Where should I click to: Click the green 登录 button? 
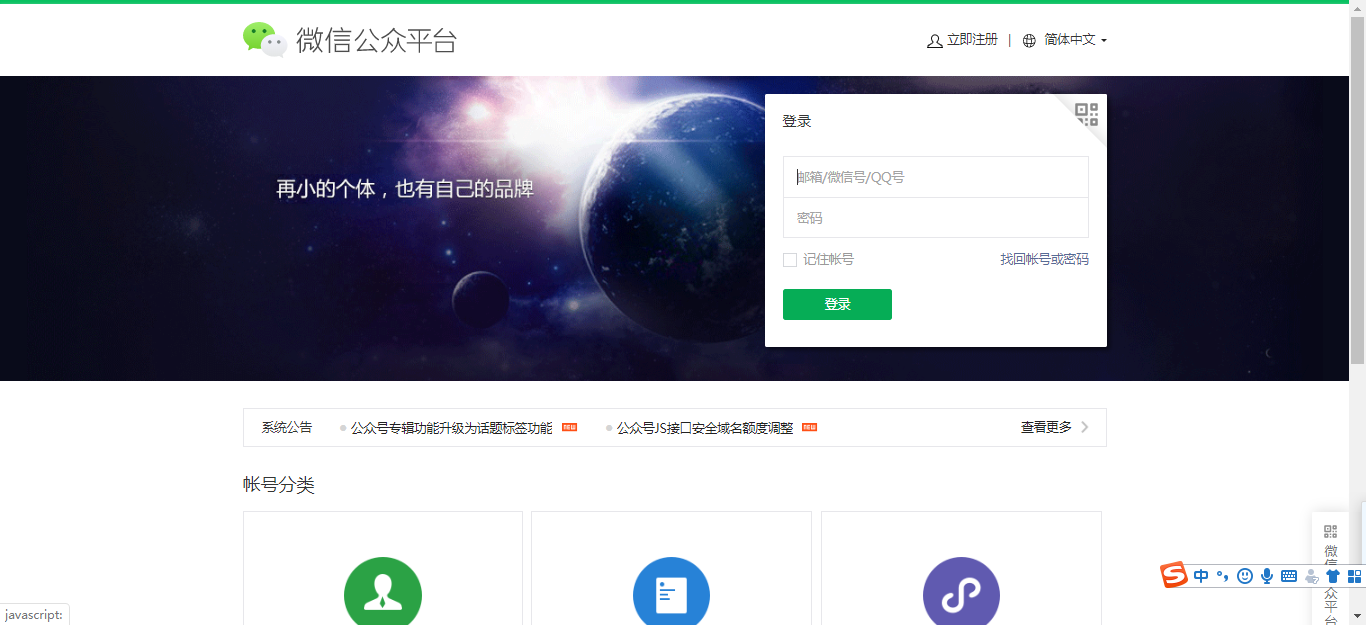(837, 304)
